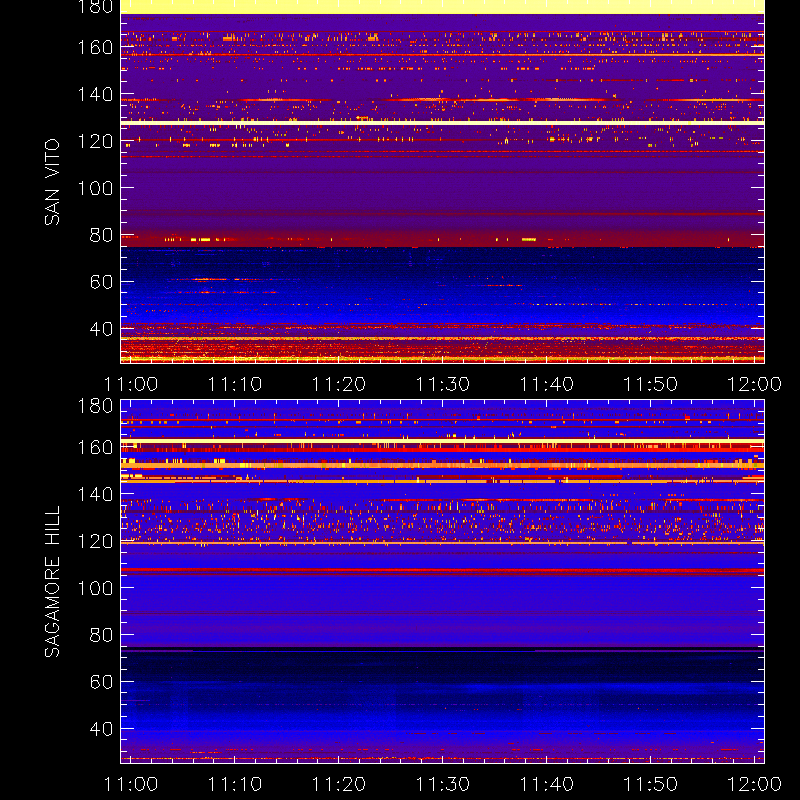This screenshot has width=800, height=800.
Task: Click 11:00 below the San Vito plot
Action: (131, 384)
